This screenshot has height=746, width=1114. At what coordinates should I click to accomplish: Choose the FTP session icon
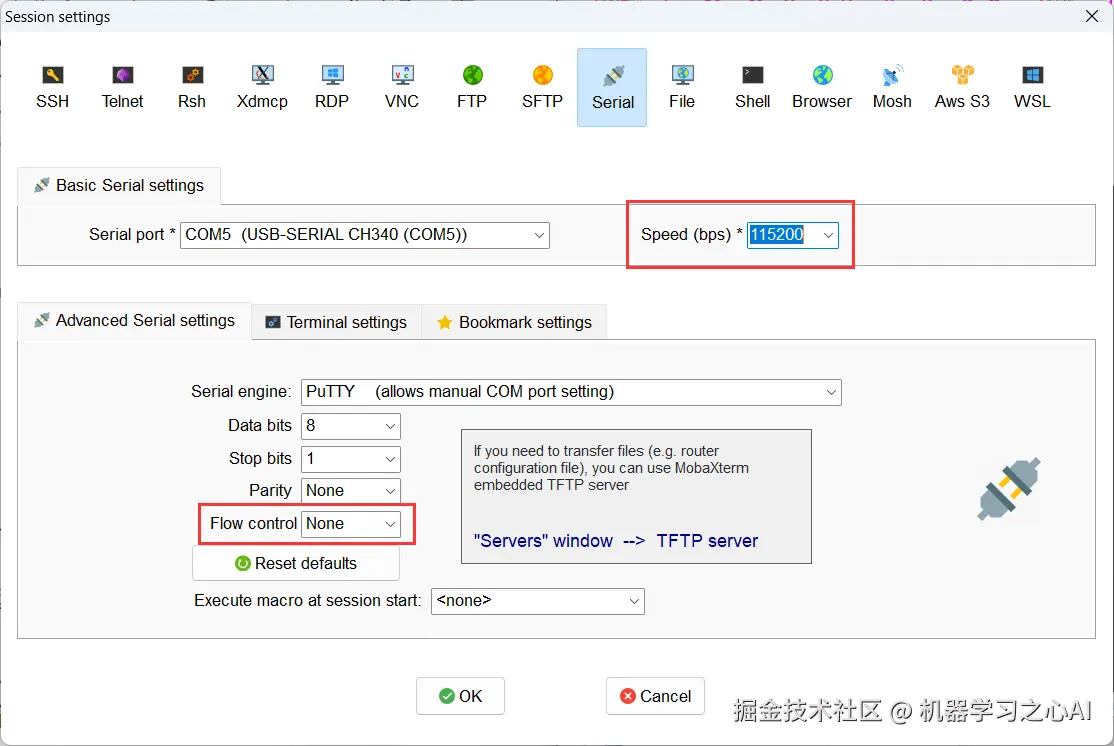tap(472, 87)
